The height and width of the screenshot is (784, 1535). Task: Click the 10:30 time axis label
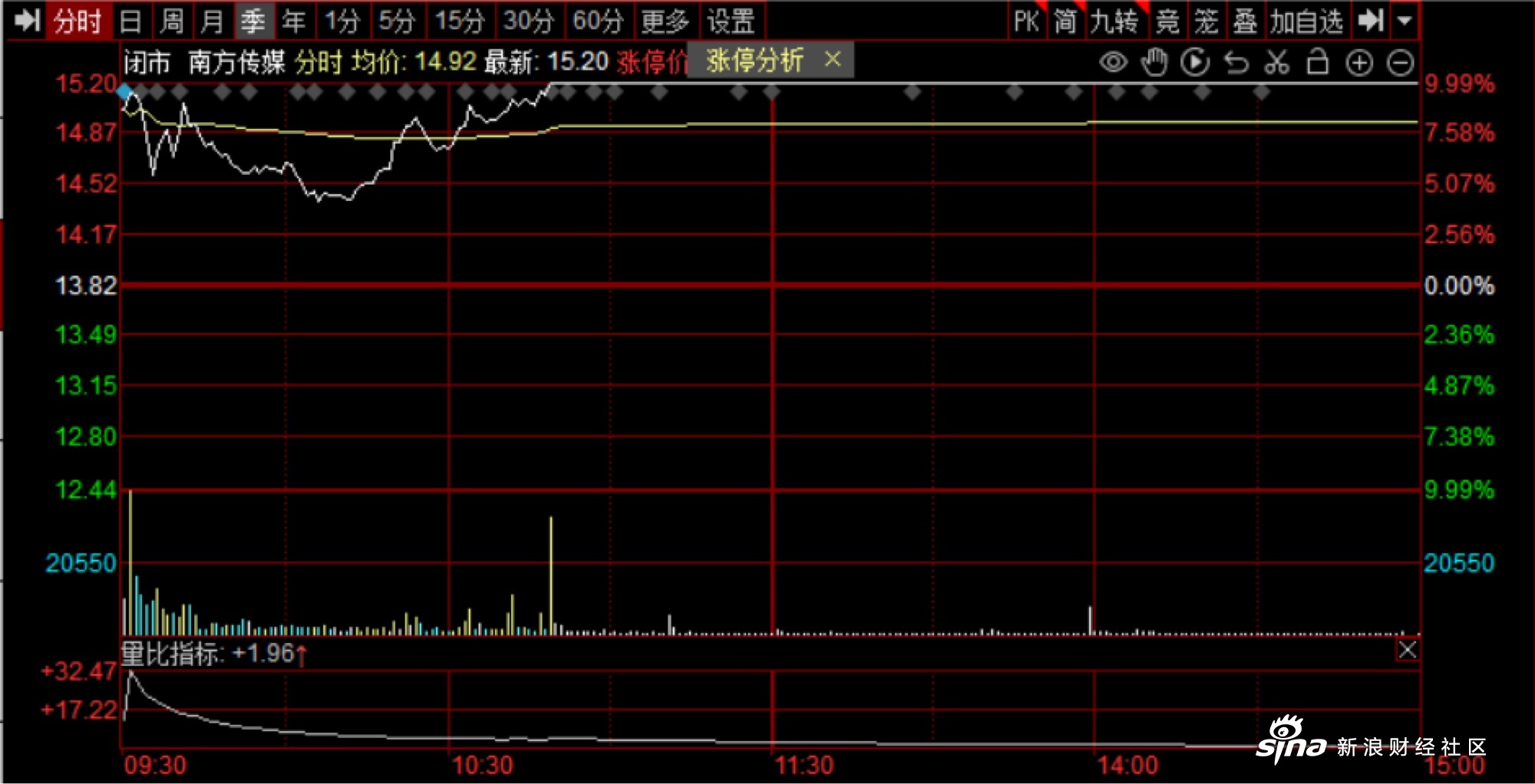(482, 765)
